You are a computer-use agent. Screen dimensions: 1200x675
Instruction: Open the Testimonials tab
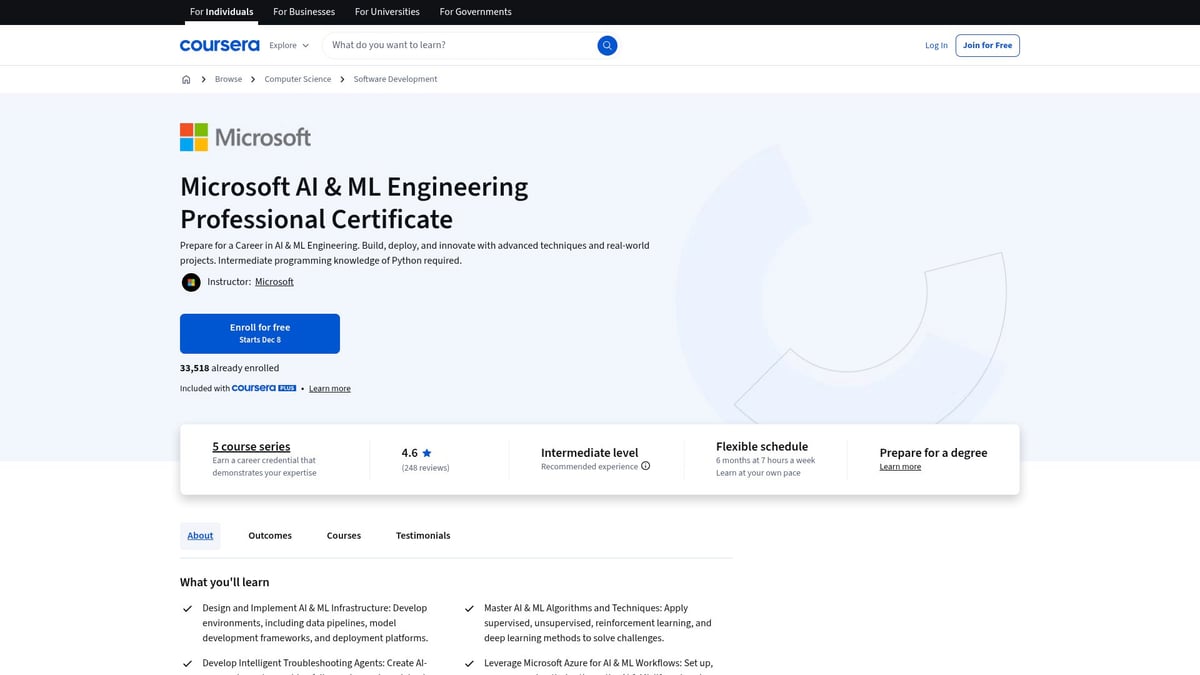tap(423, 535)
